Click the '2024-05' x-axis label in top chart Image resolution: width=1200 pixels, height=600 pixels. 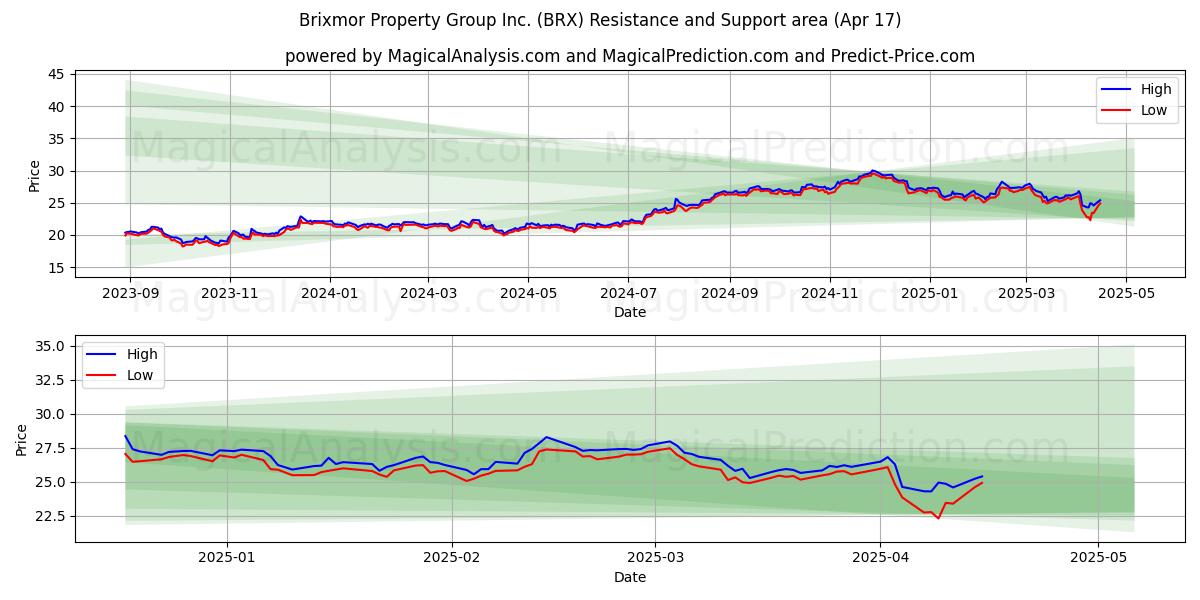pyautogui.click(x=528, y=294)
